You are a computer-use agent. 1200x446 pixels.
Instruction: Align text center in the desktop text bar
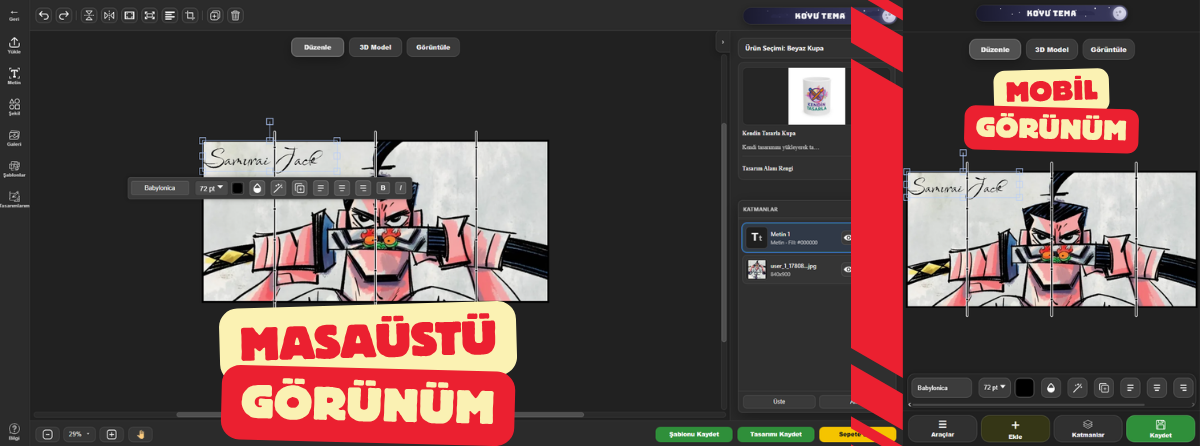[x=342, y=187]
